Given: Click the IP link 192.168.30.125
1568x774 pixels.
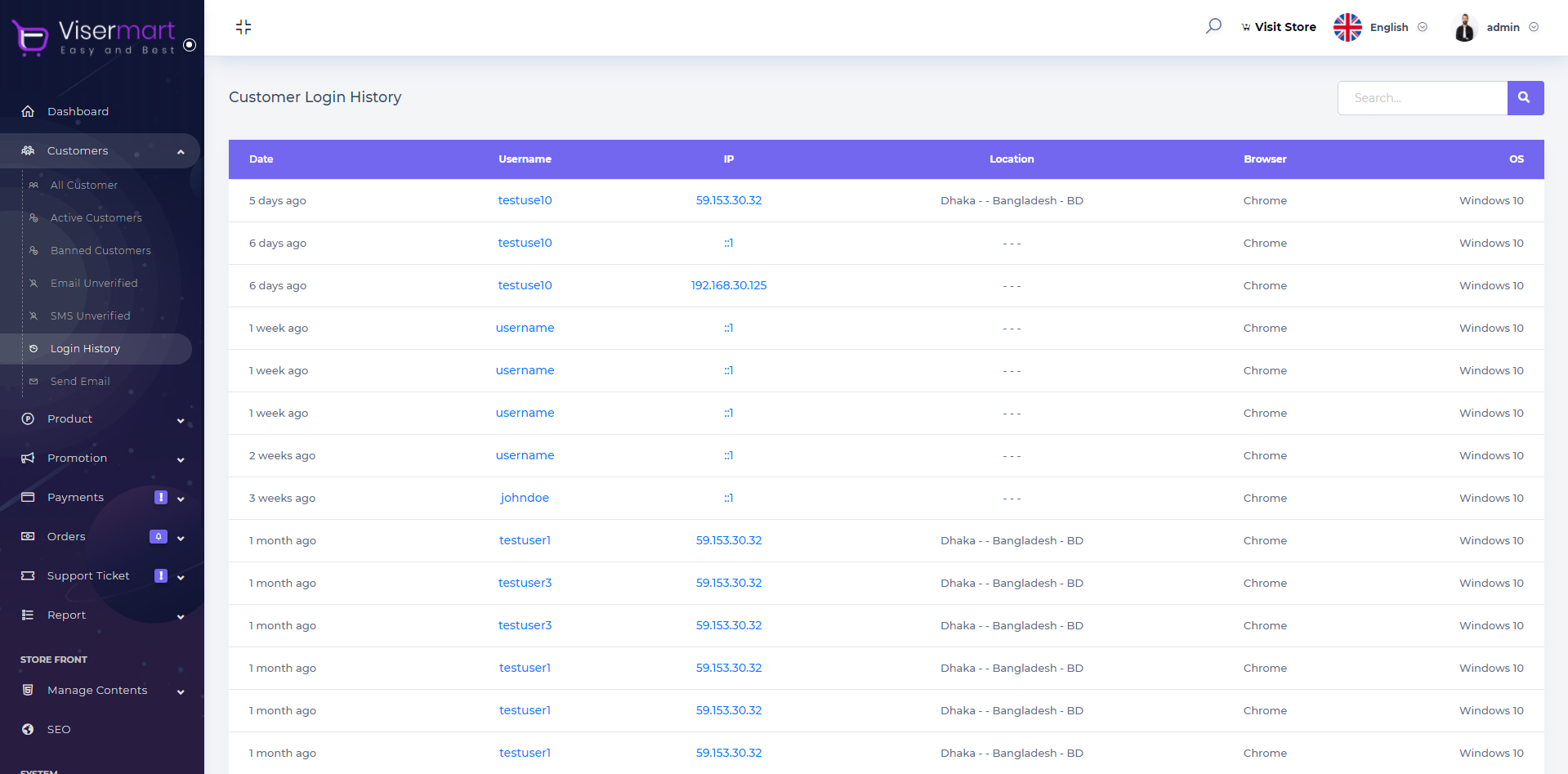Looking at the screenshot, I should (x=729, y=285).
